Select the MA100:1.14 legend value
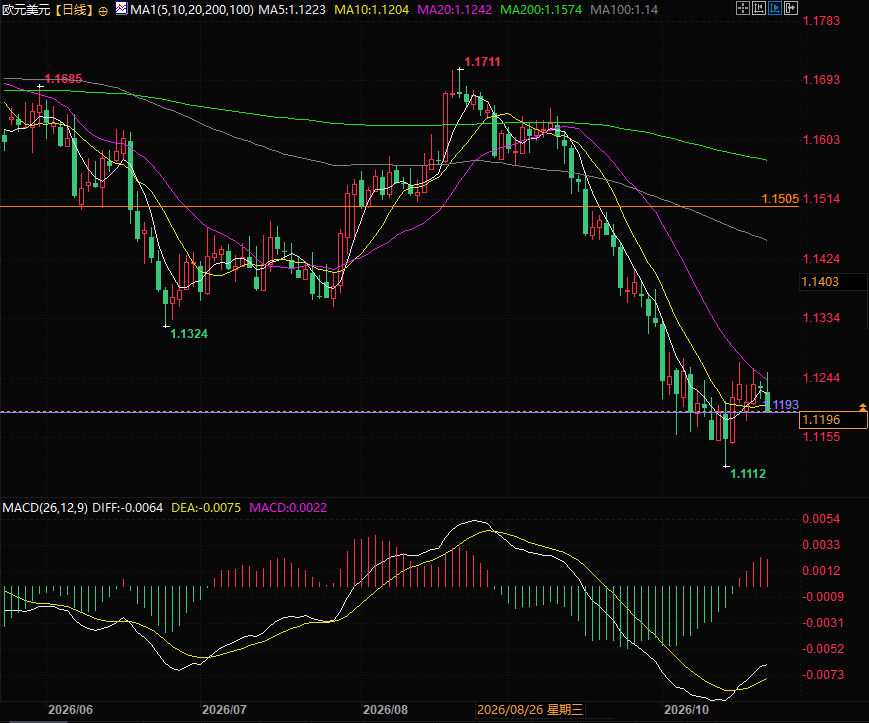869x723 pixels. 624,9
